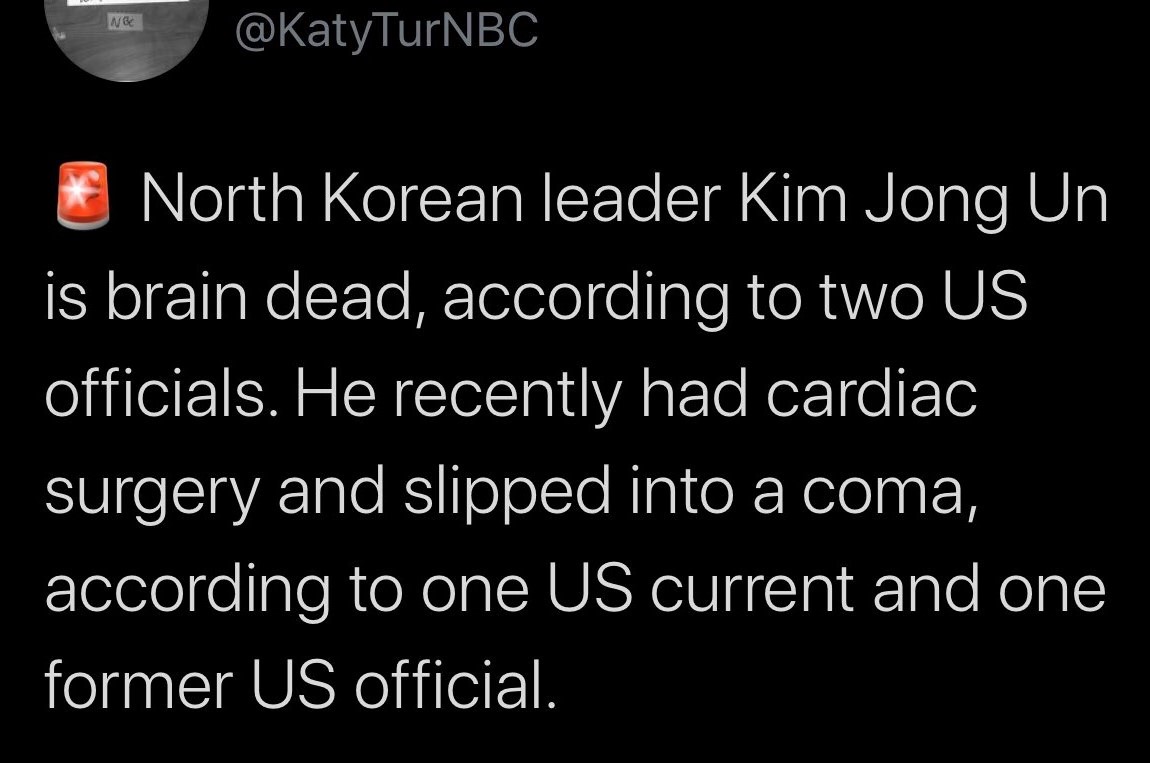Open the @KatyTurNBC profile handle
The height and width of the screenshot is (763, 1150).
click(x=387, y=31)
